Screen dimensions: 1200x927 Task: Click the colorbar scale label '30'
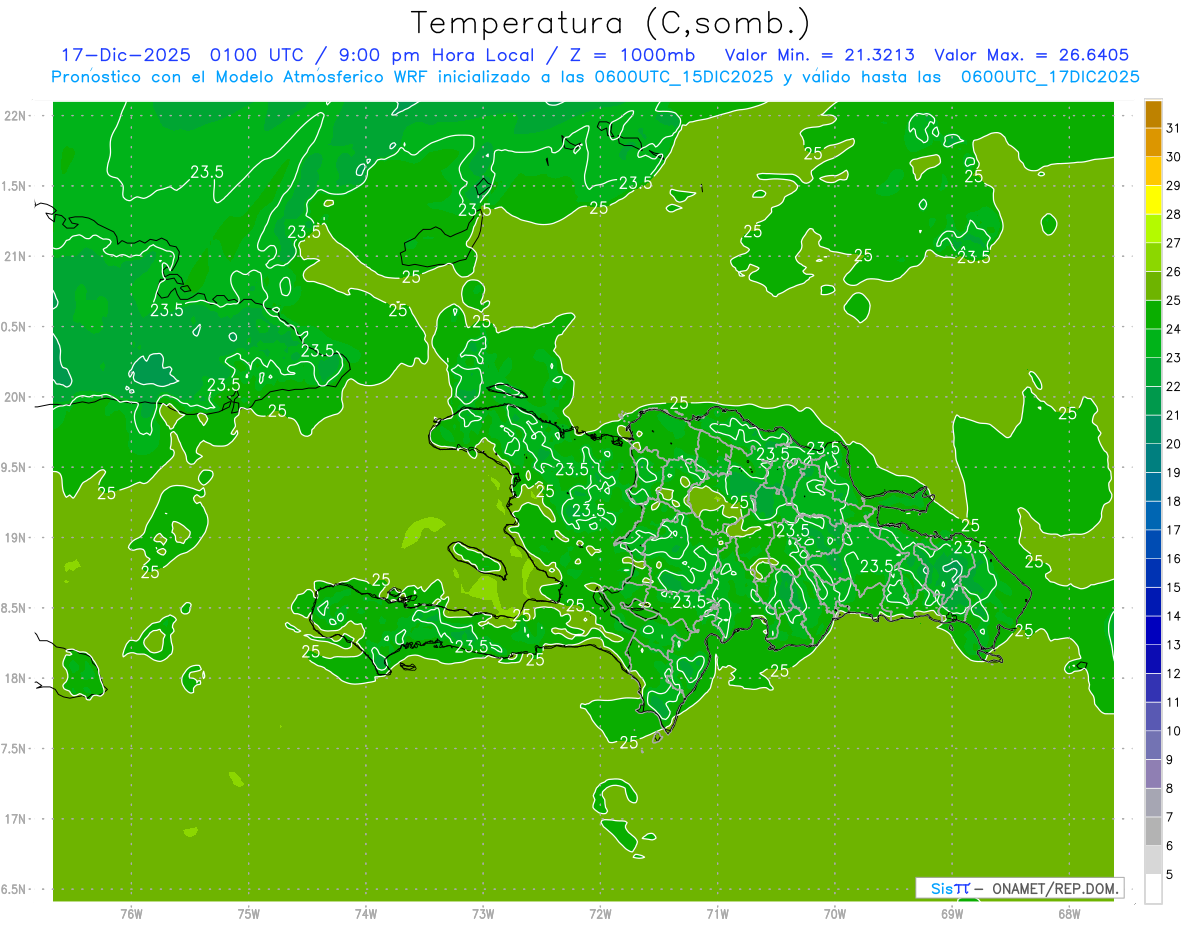pos(1174,157)
